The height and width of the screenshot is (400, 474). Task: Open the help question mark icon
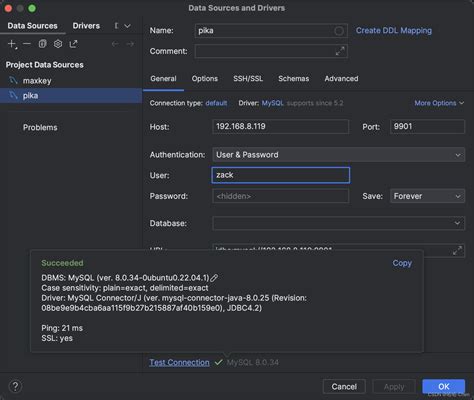(x=15, y=387)
